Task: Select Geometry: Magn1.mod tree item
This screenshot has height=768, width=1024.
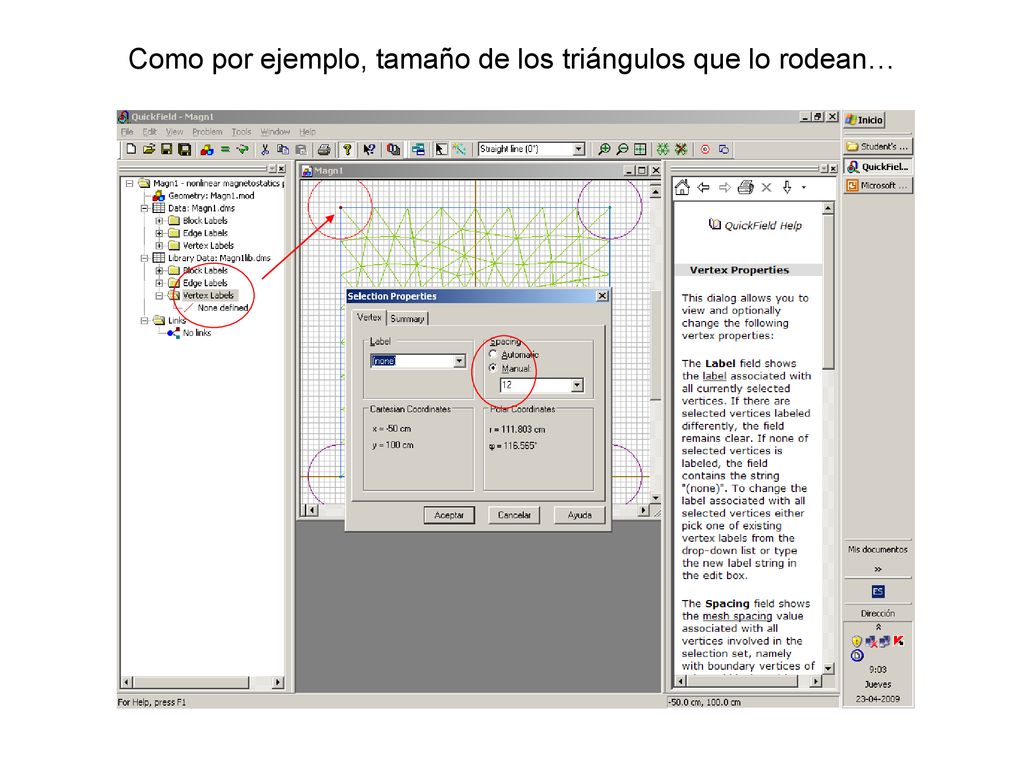Action: coord(211,196)
